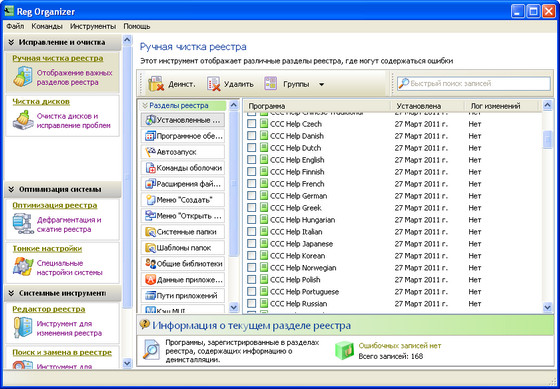Collapse the Оптимизация системы section
The width and height of the screenshot is (560, 389).
click(11, 189)
